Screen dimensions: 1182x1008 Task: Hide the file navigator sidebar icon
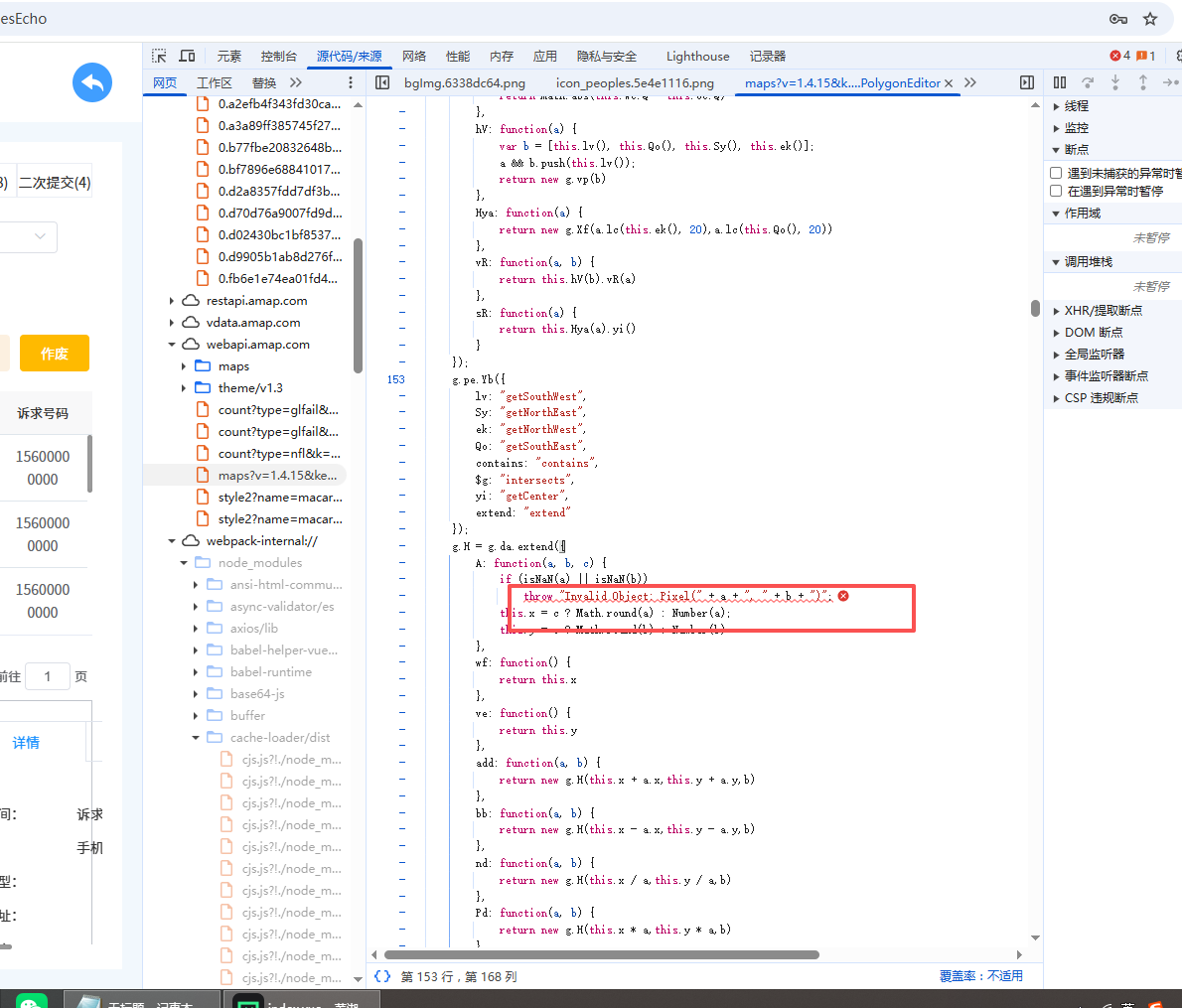(382, 82)
